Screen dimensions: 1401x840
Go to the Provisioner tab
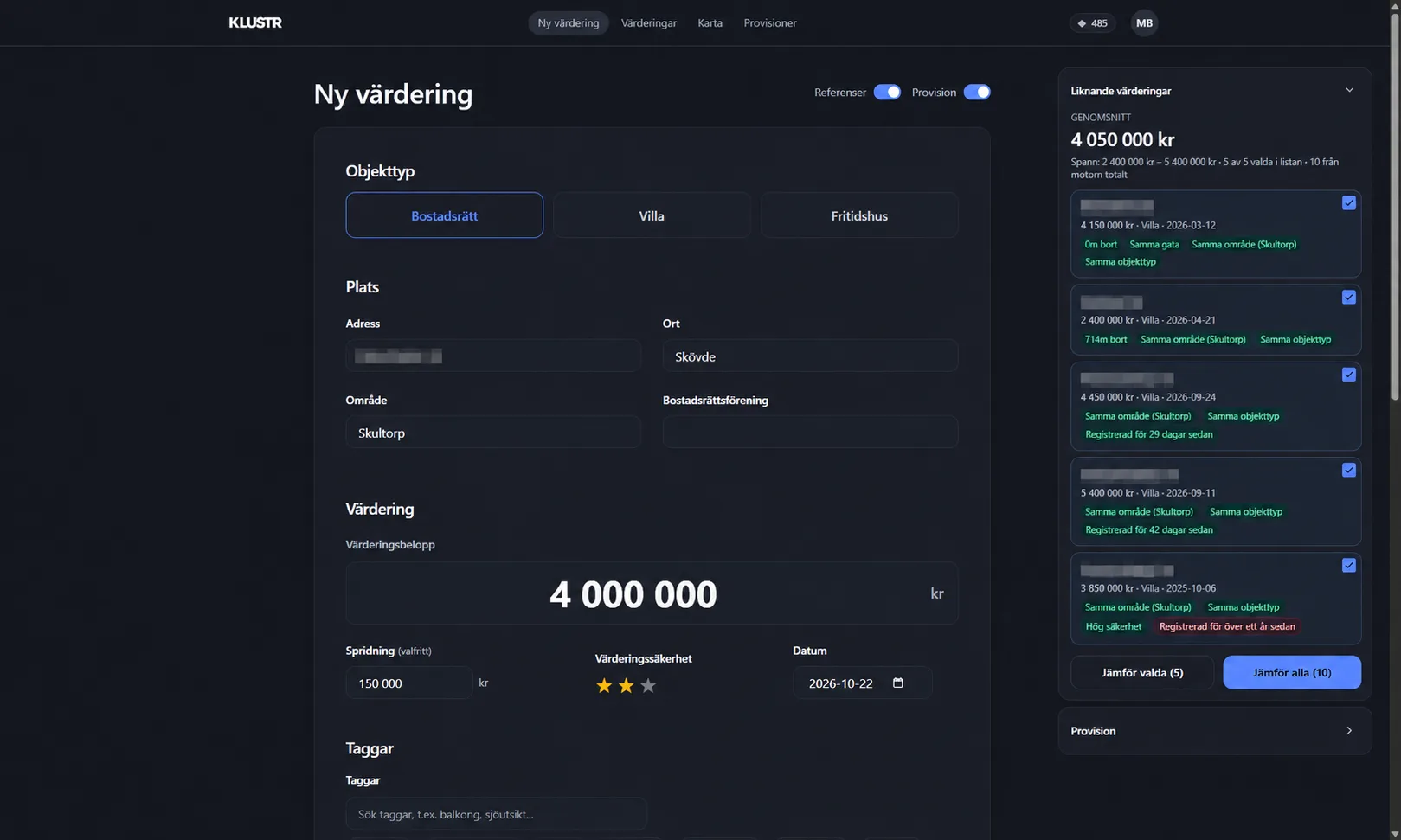click(x=770, y=23)
